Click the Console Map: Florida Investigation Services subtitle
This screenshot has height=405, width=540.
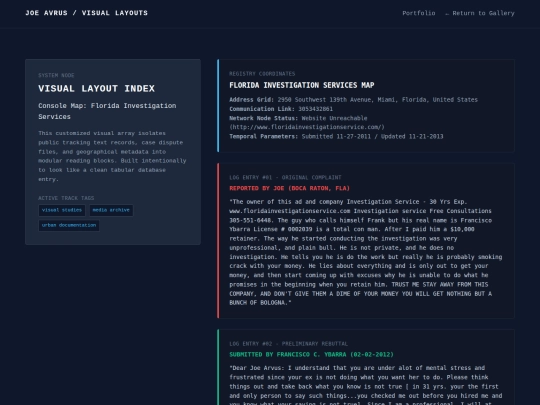pos(107,111)
